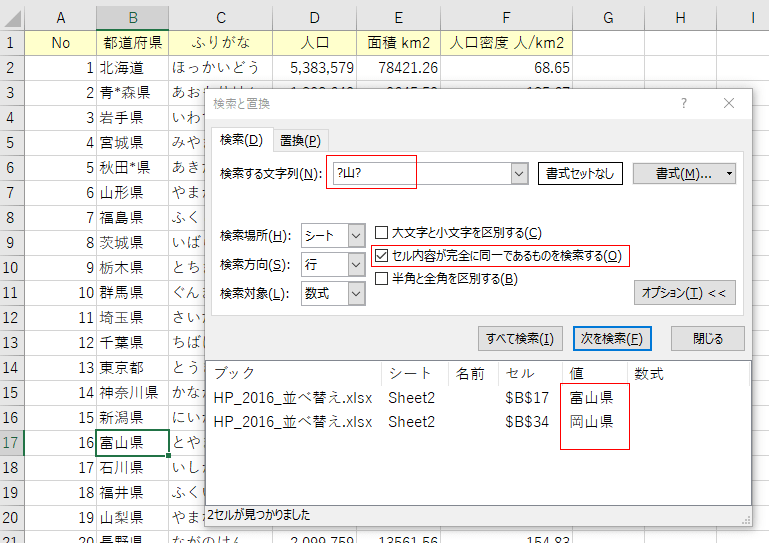Select column D header in spreadsheet
The height and width of the screenshot is (543, 769).
(x=314, y=17)
